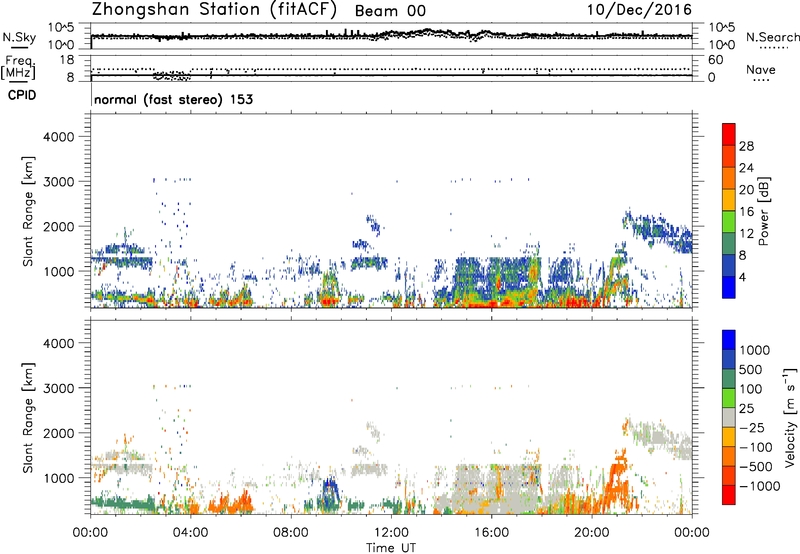The image size is (800, 554).
Task: Click the '20' Power colorbar tick label
Action: pyautogui.click(x=746, y=190)
